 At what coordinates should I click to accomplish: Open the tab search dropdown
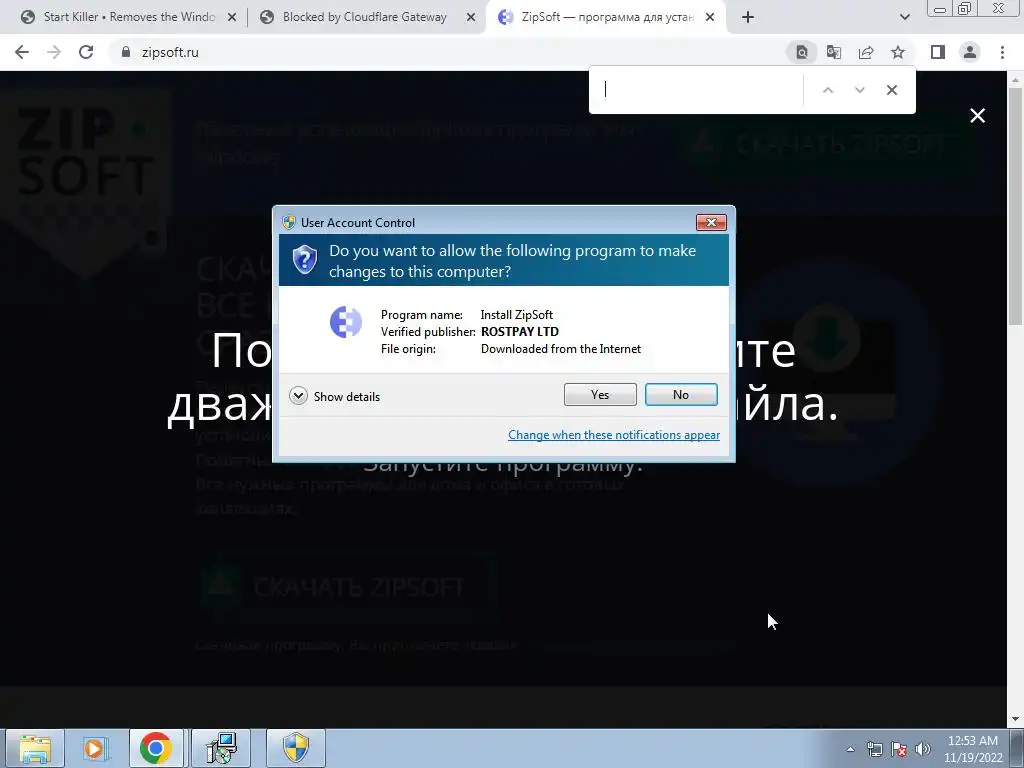coord(904,18)
